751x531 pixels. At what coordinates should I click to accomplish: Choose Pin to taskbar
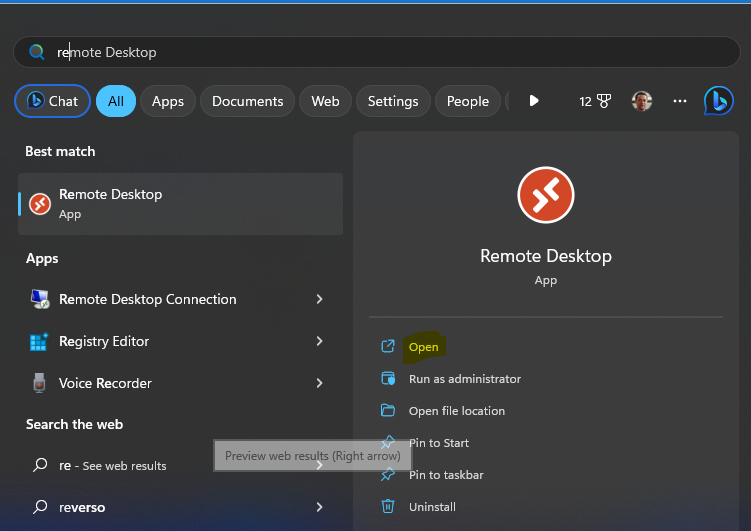(446, 475)
